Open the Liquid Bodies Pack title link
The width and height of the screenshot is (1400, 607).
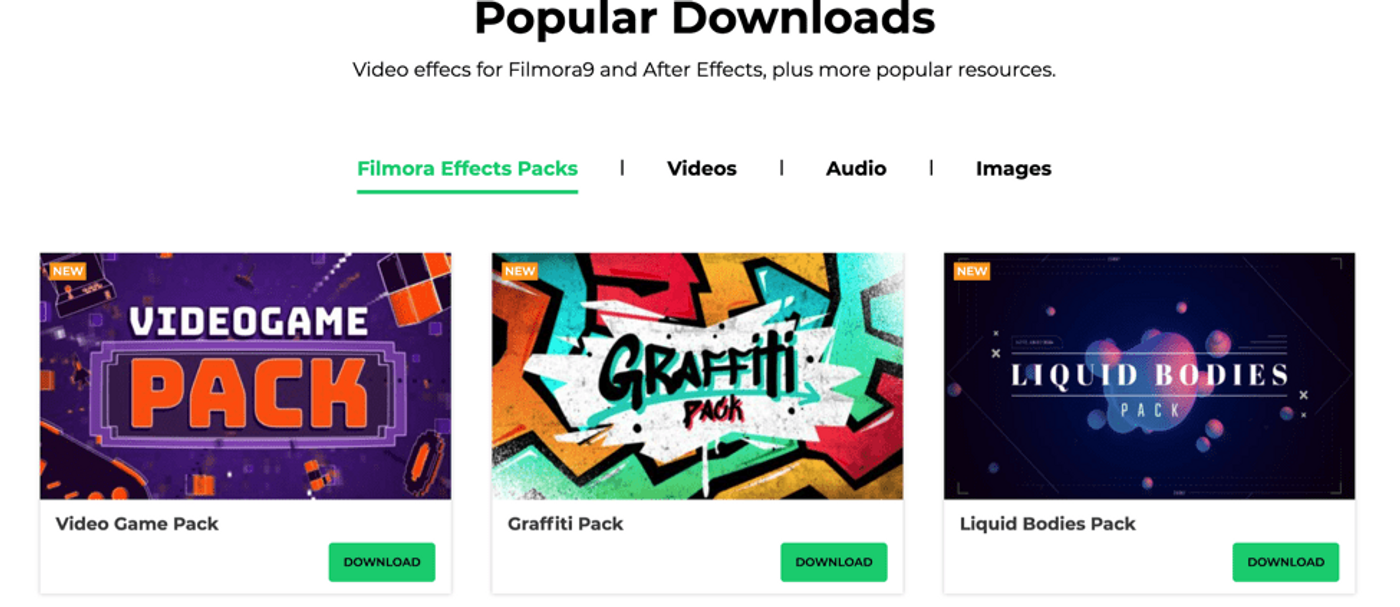coord(1048,524)
